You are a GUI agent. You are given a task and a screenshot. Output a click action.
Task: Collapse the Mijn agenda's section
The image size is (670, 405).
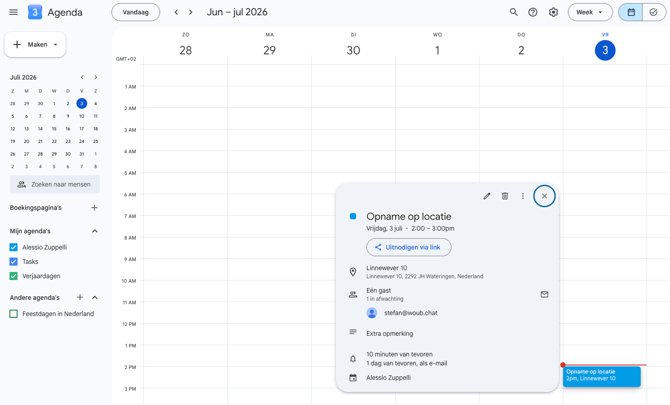95,231
